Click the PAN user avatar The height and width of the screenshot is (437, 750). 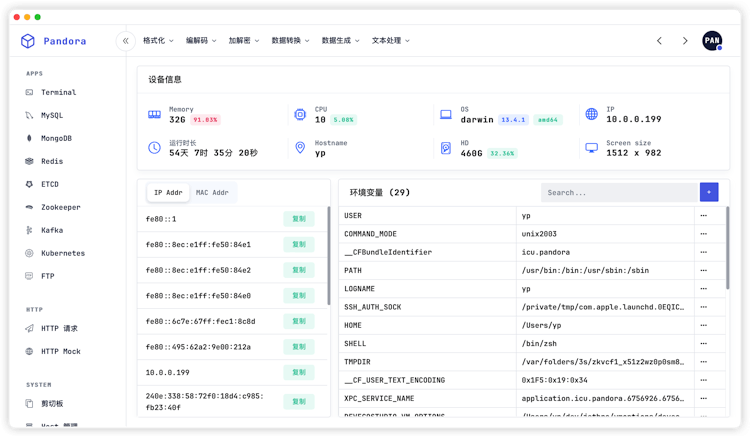pyautogui.click(x=712, y=41)
